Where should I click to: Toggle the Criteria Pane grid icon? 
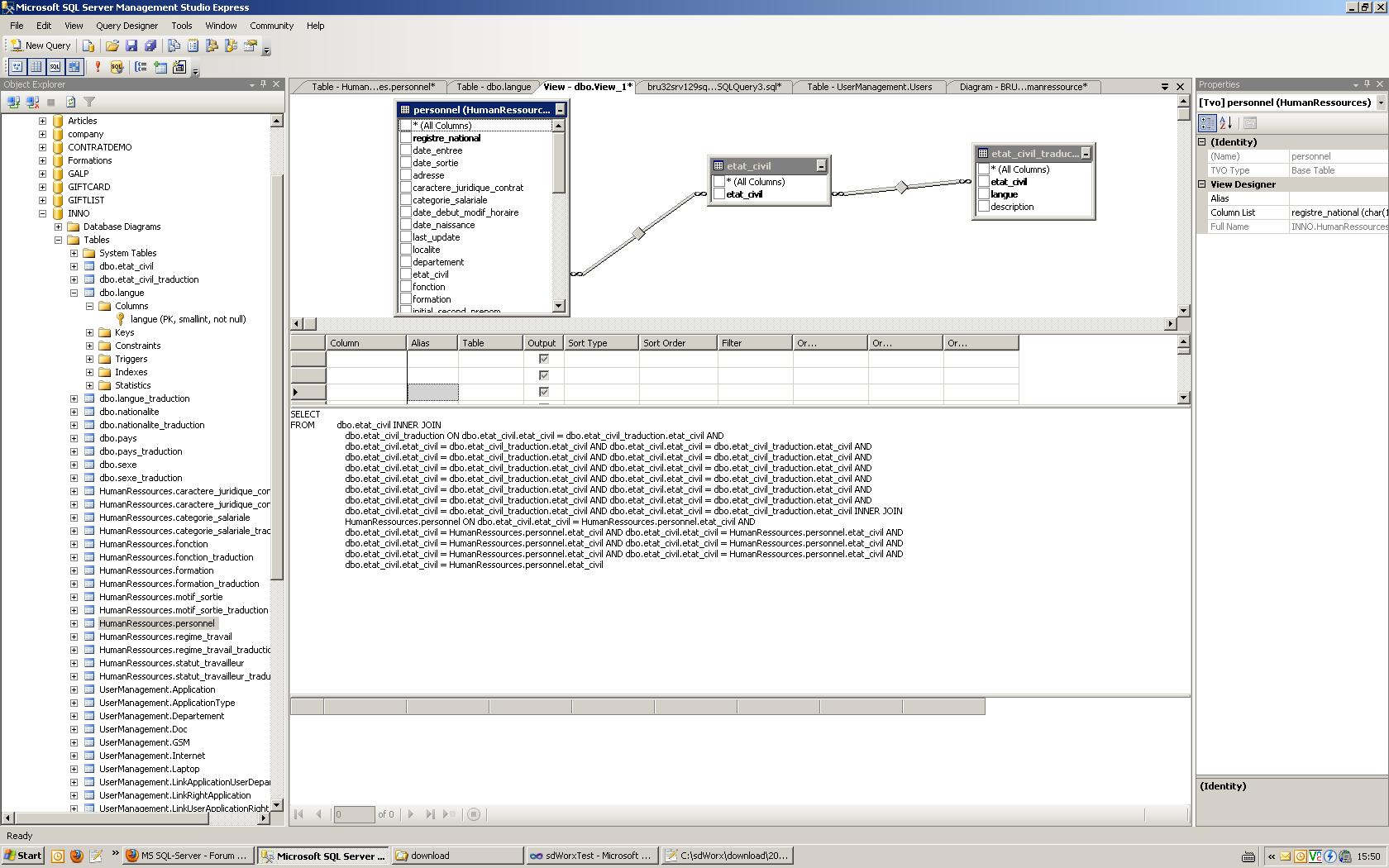[x=36, y=67]
